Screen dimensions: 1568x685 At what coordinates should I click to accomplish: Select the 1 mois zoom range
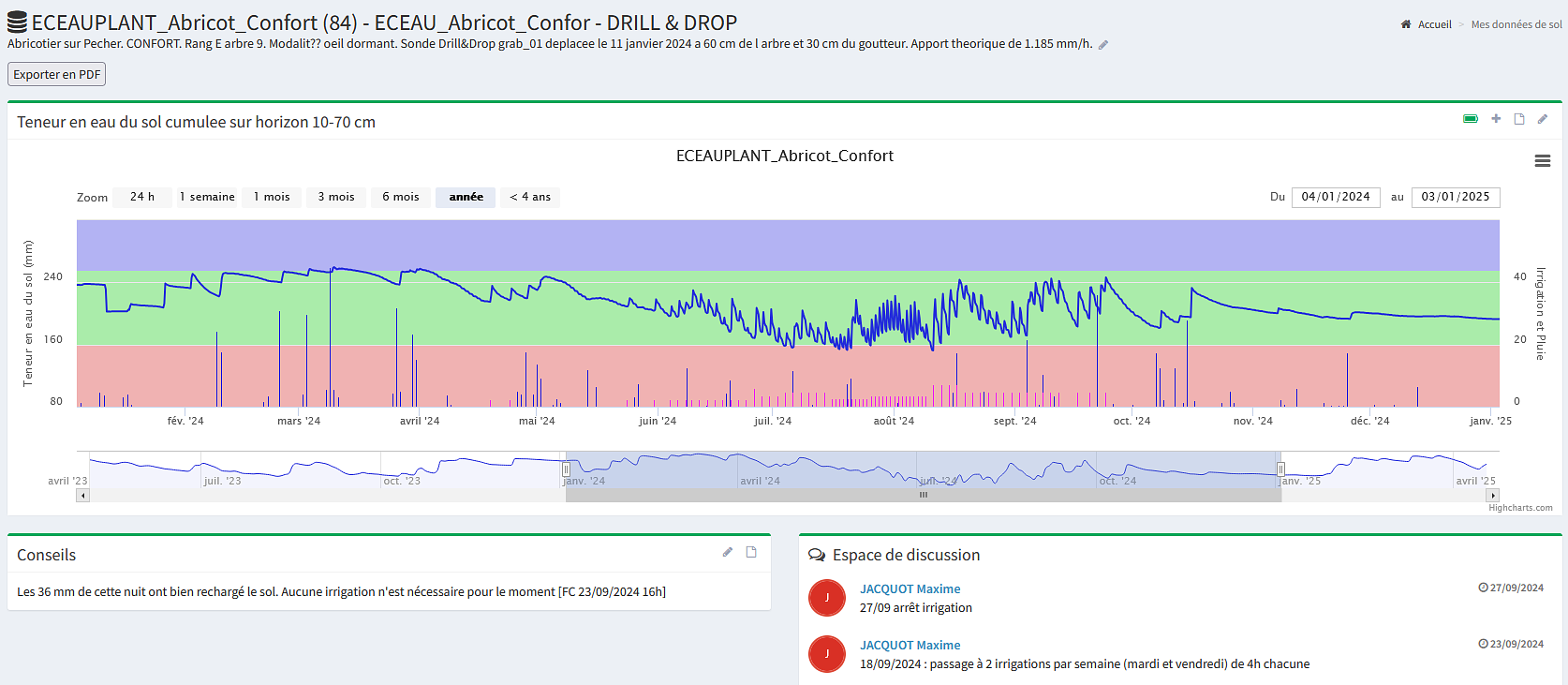[x=272, y=197]
